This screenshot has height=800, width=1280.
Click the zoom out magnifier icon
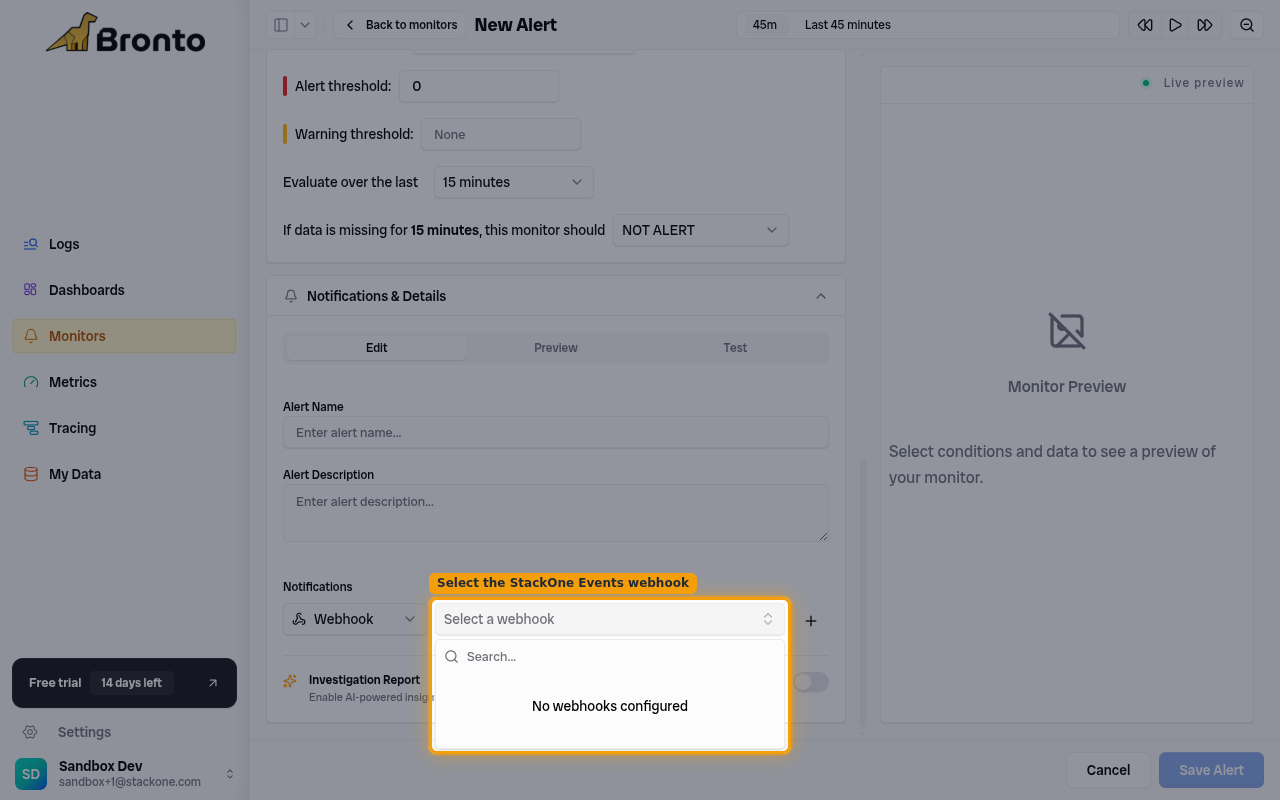[x=1247, y=25]
